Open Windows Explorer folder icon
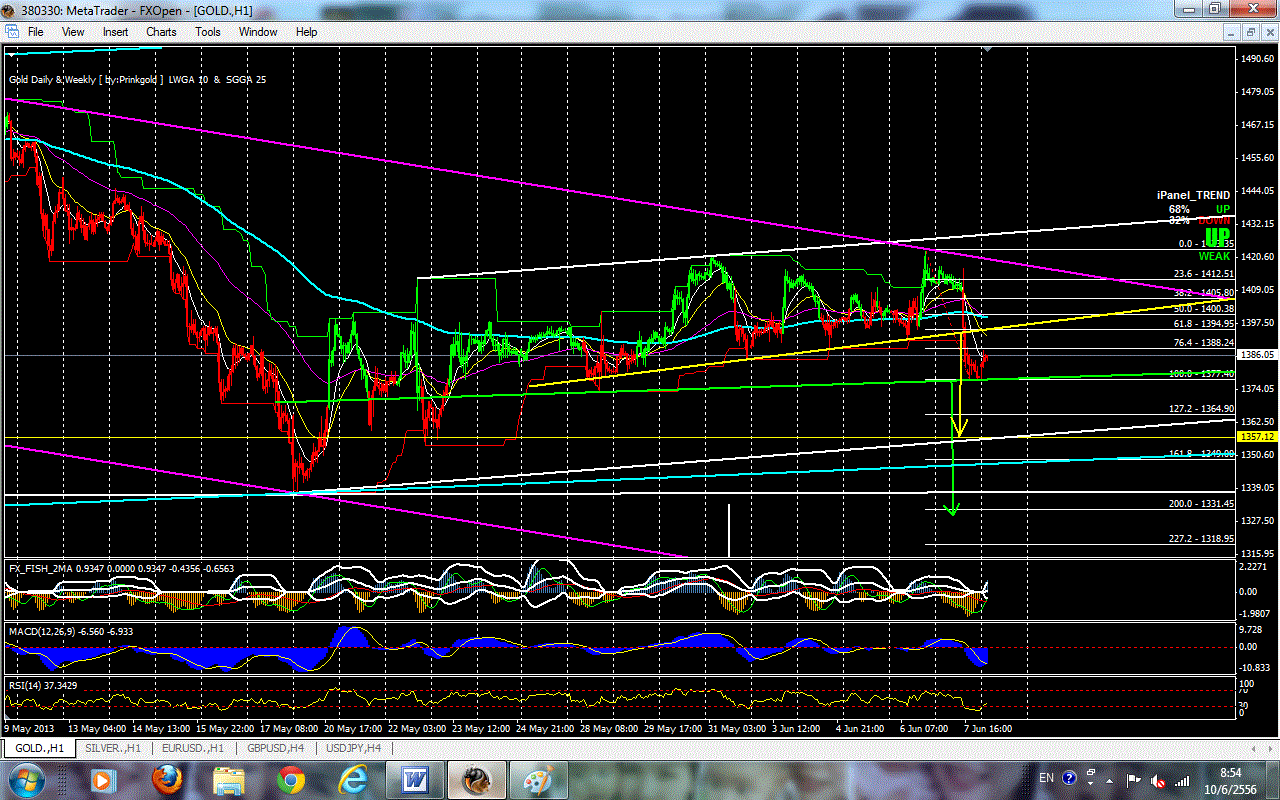1280x800 pixels. (x=229, y=779)
